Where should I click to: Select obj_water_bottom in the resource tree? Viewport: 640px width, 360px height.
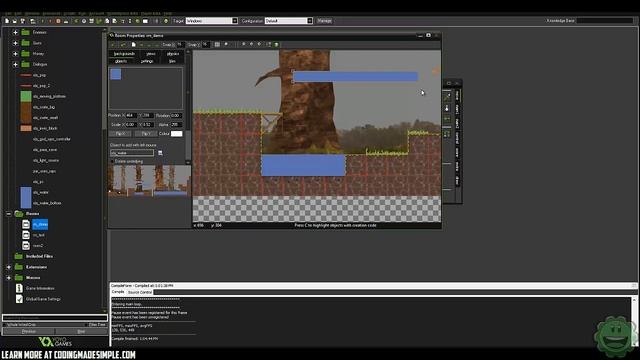47,203
